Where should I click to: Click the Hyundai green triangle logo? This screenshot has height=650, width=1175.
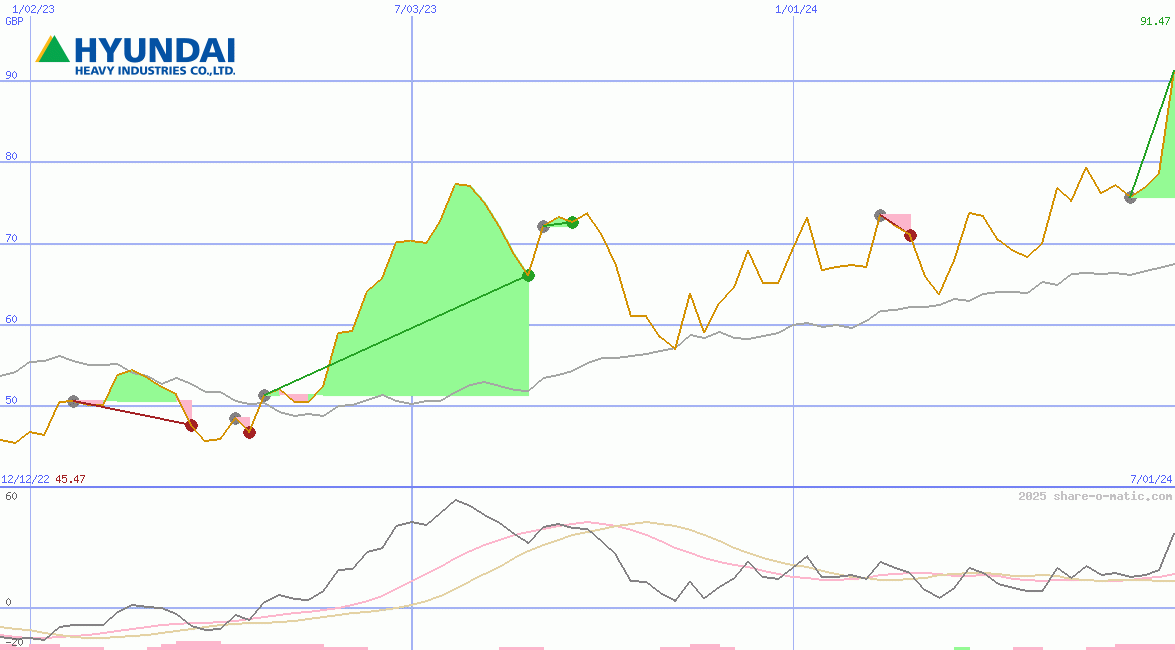coord(51,49)
